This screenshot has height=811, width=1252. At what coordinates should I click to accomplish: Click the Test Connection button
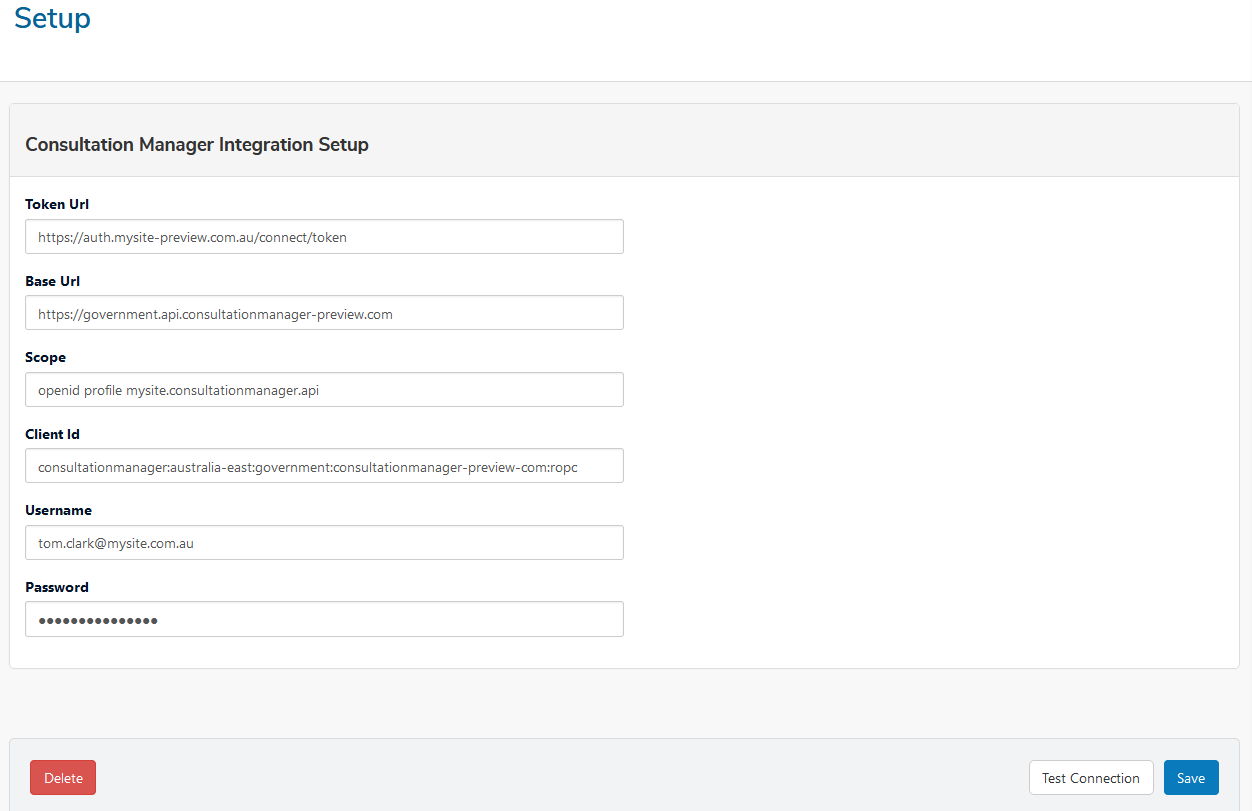[x=1091, y=778]
